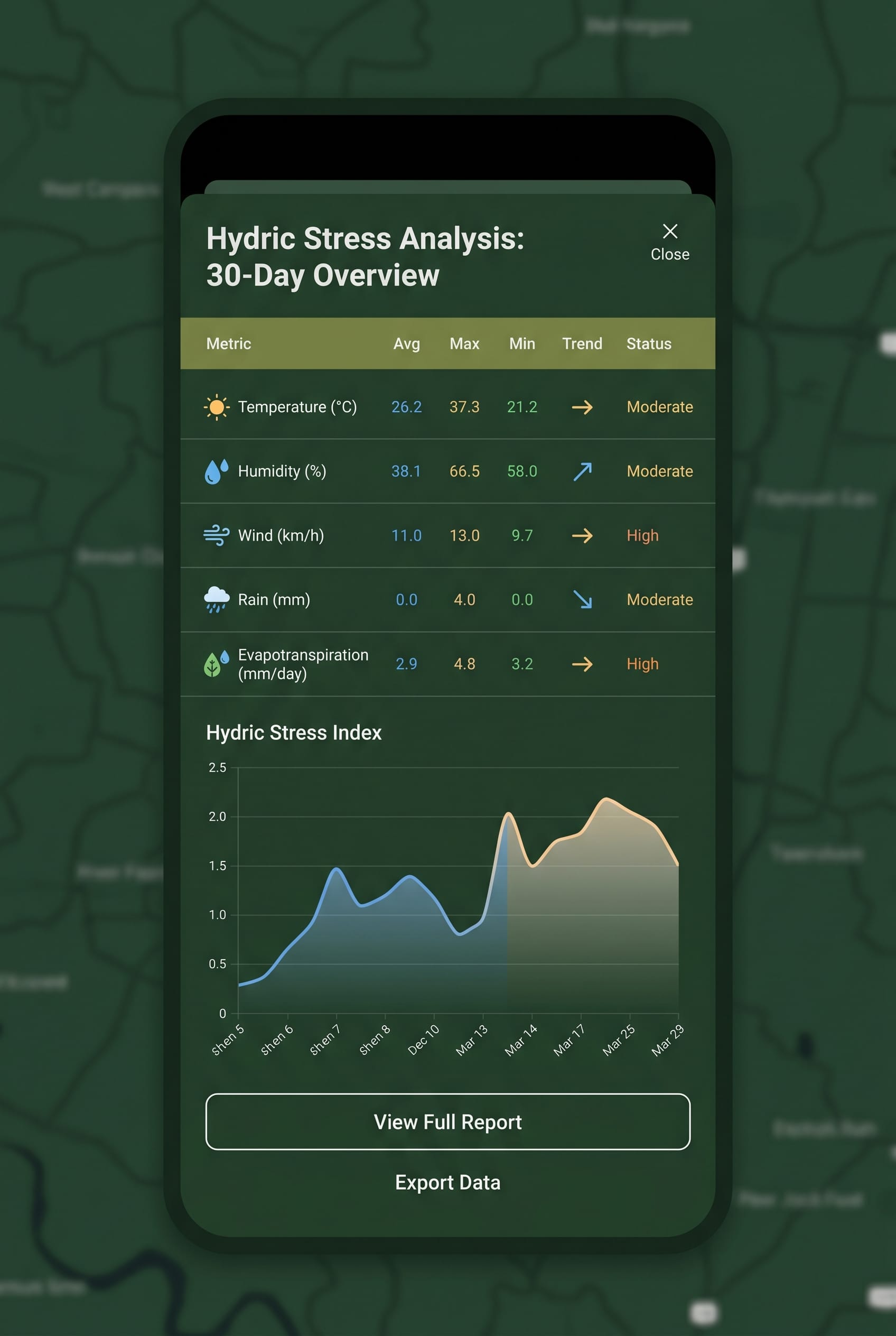Click the Mar 14 chart axis label
896x1336 pixels.
point(520,1041)
